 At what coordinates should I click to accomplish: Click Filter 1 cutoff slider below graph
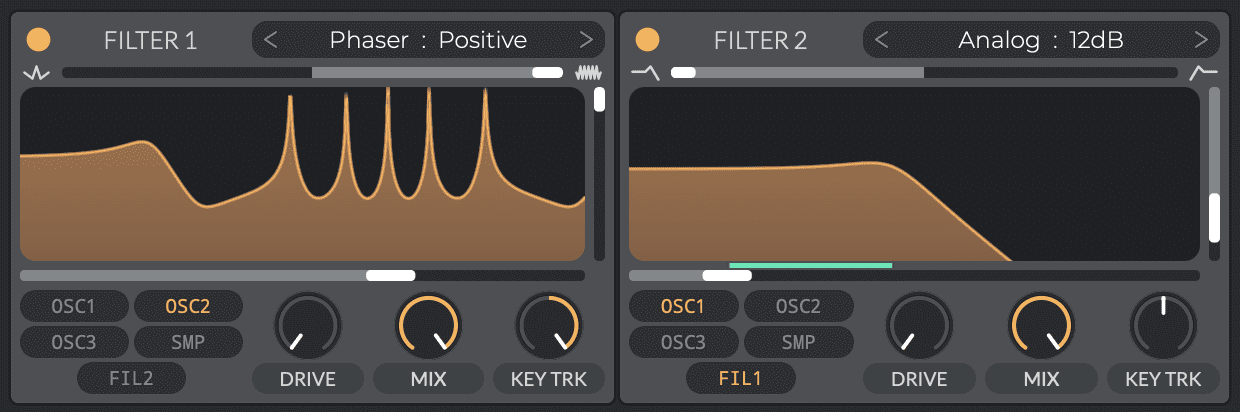coord(302,275)
